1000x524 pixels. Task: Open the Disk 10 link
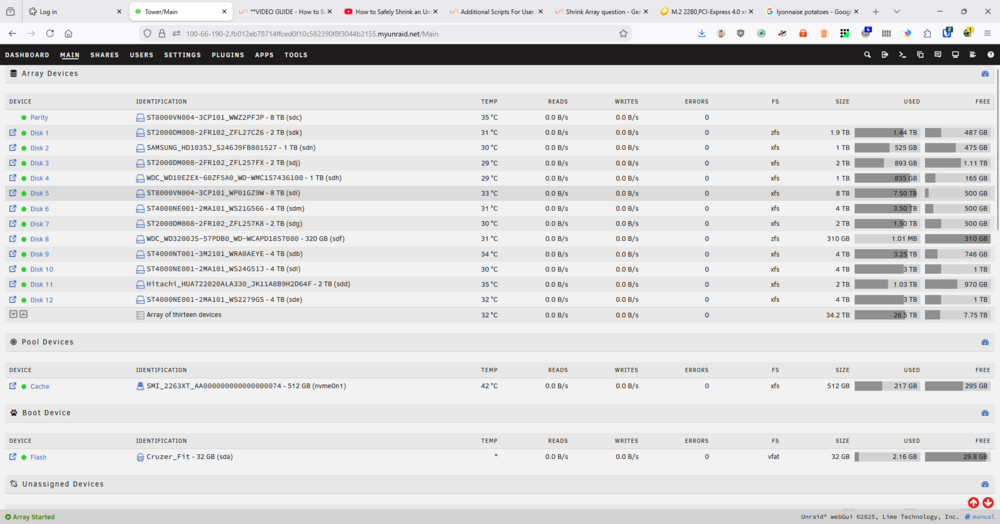click(41, 269)
